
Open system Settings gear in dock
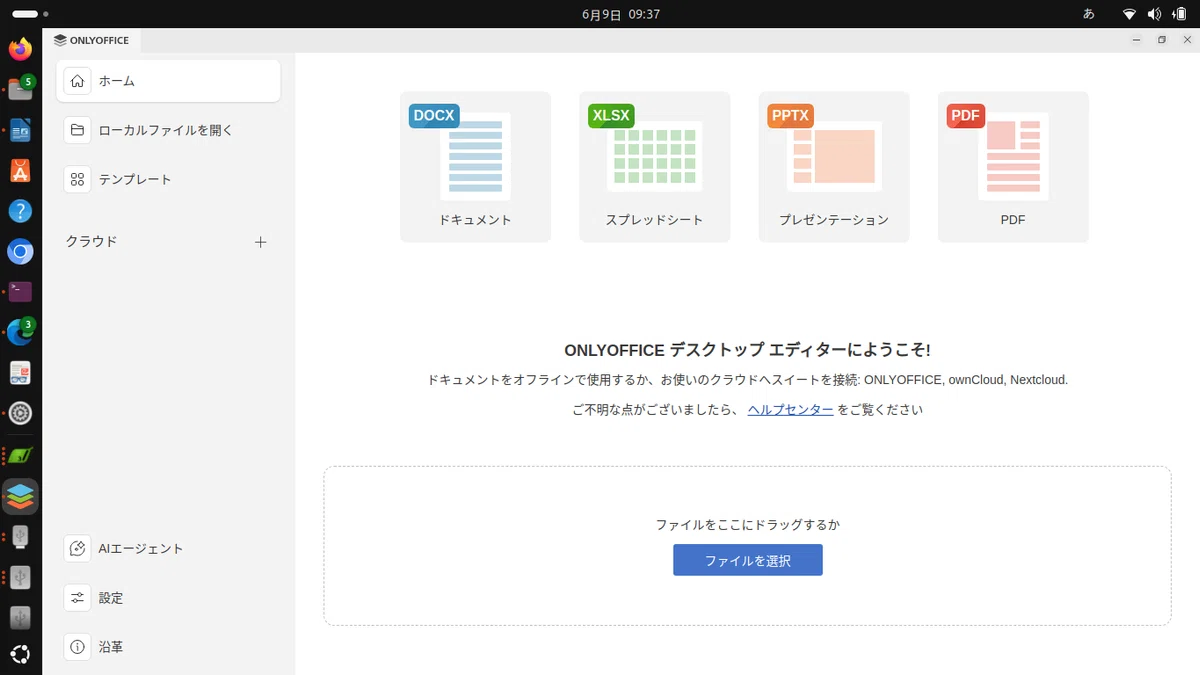pos(20,413)
